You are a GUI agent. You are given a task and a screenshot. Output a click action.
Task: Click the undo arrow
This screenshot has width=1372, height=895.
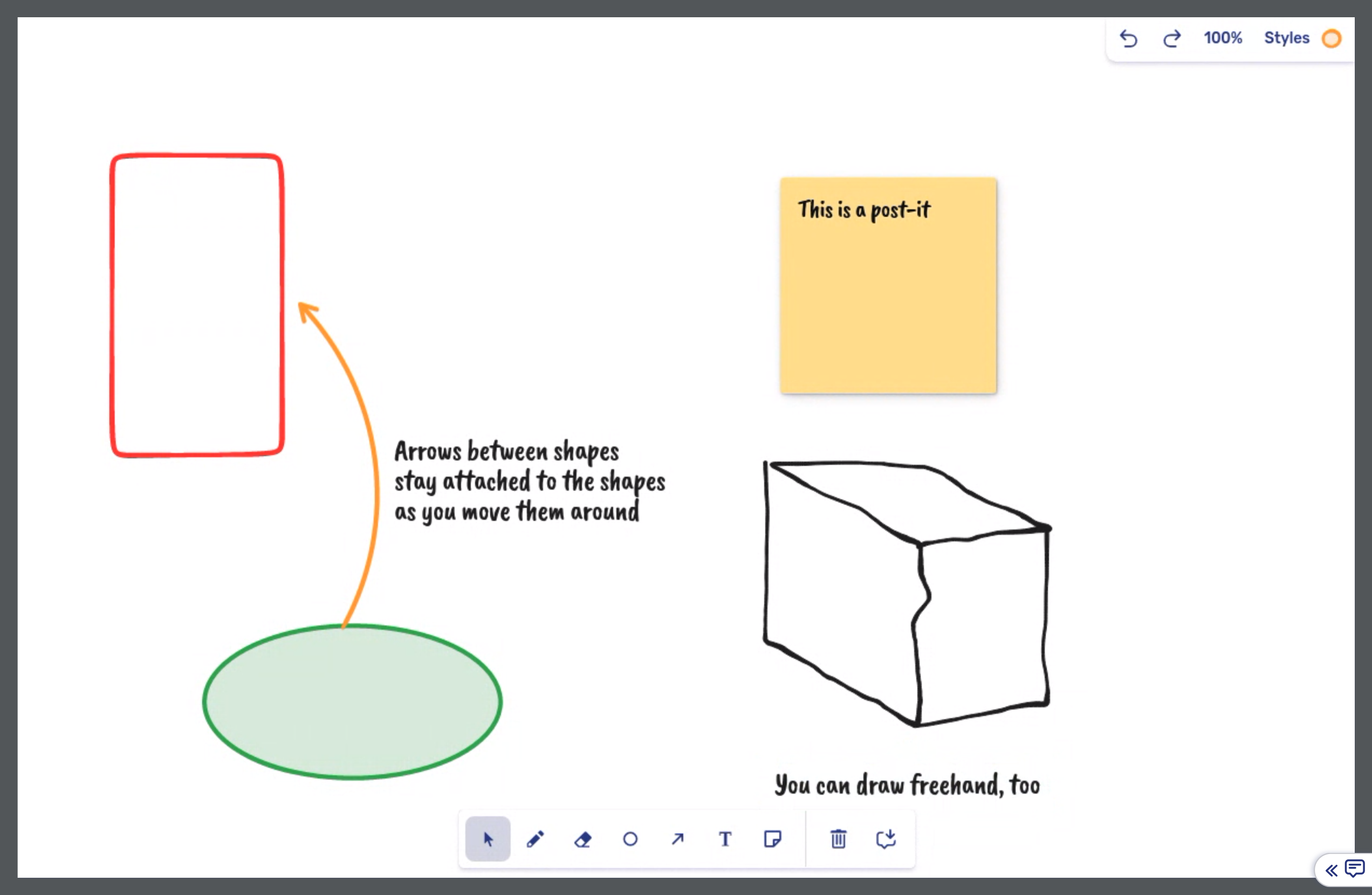click(1128, 39)
